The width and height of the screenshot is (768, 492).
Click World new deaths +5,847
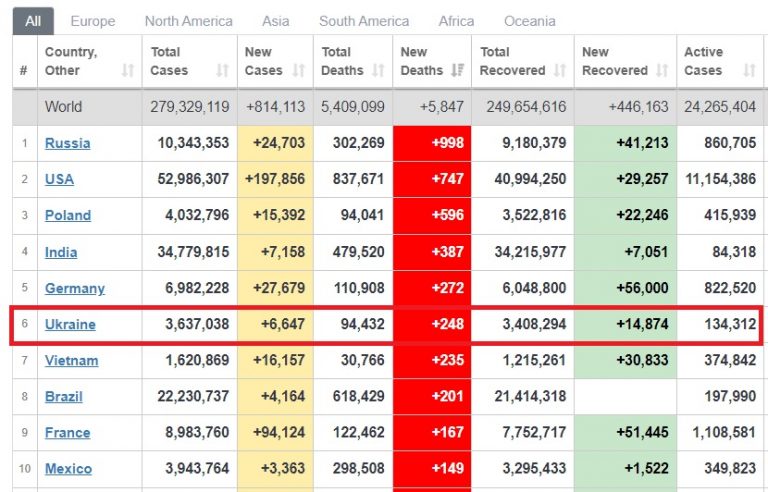click(x=441, y=107)
